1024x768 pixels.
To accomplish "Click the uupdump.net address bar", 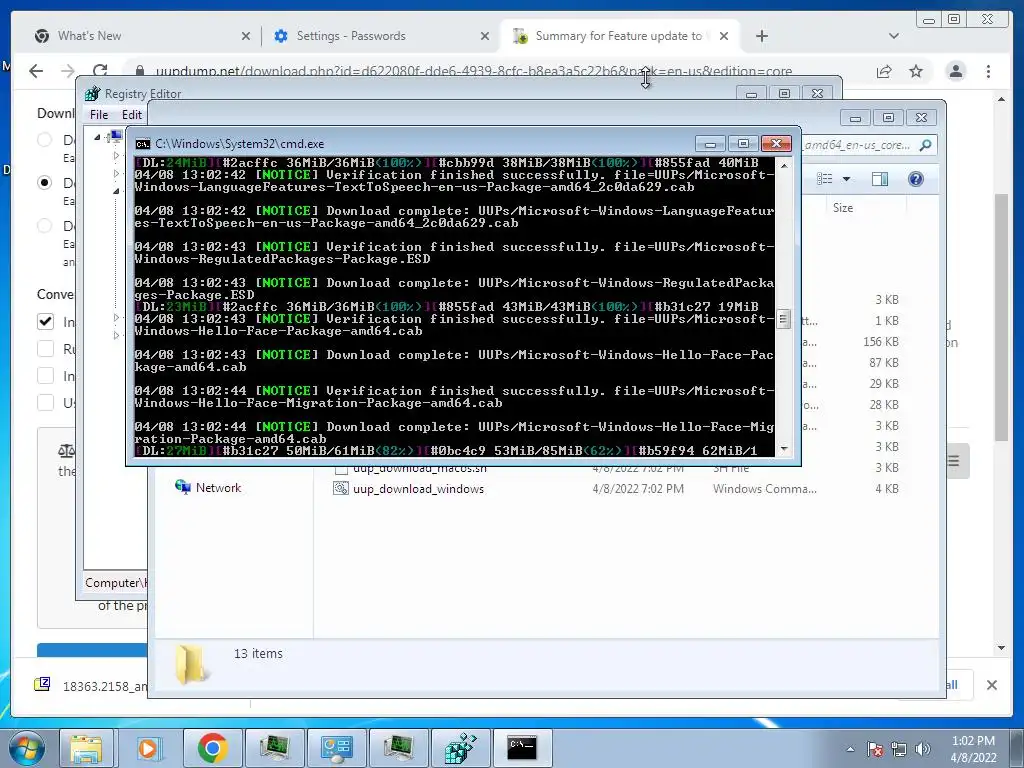I will coord(473,71).
